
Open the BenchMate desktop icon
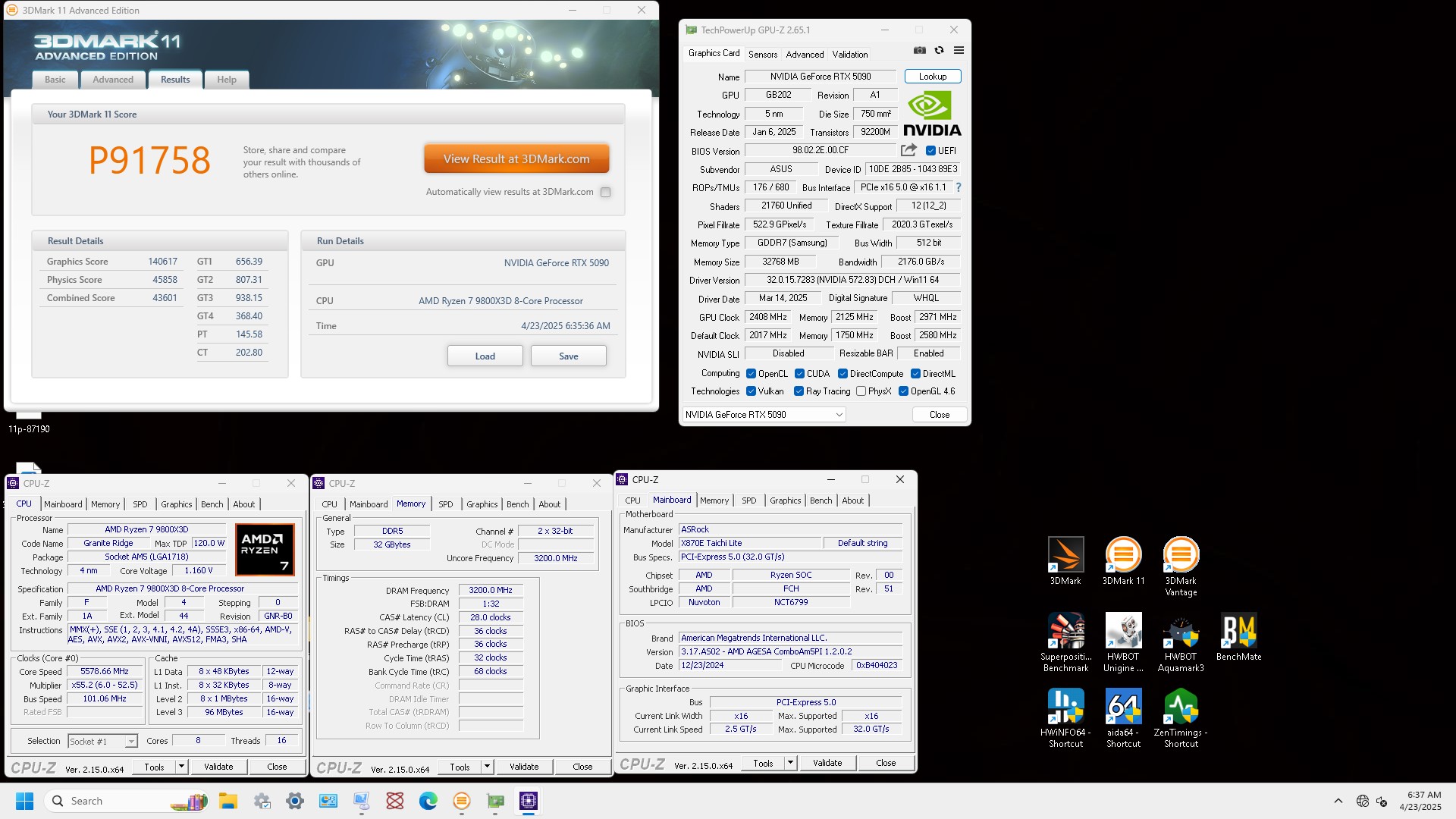pos(1238,638)
